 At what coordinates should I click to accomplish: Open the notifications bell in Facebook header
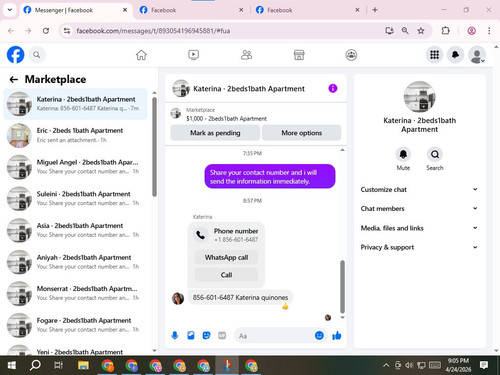[456, 55]
